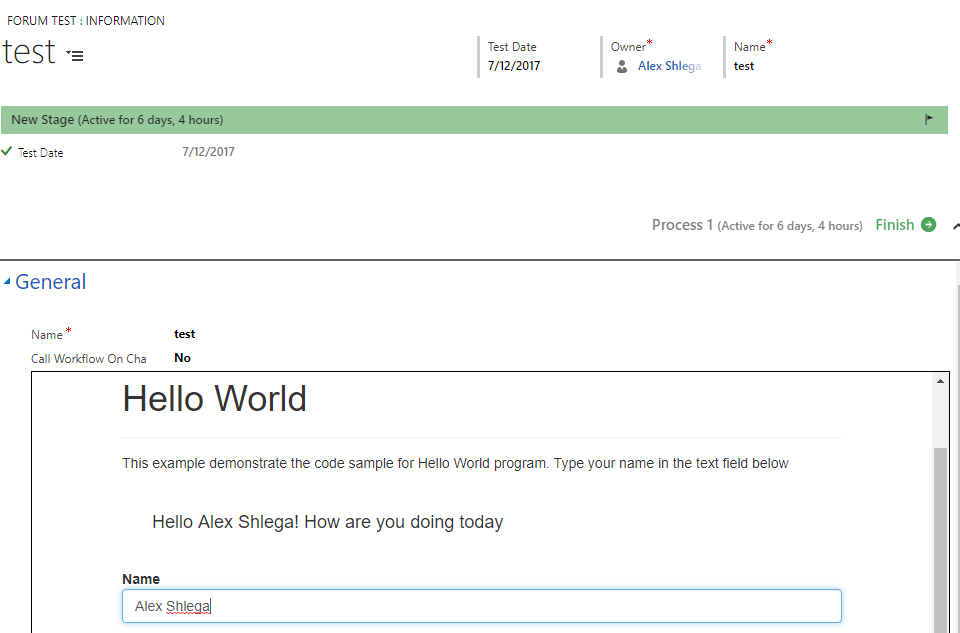960x633 pixels.
Task: Click the scroll up arrow in Hello World frame
Action: (940, 381)
